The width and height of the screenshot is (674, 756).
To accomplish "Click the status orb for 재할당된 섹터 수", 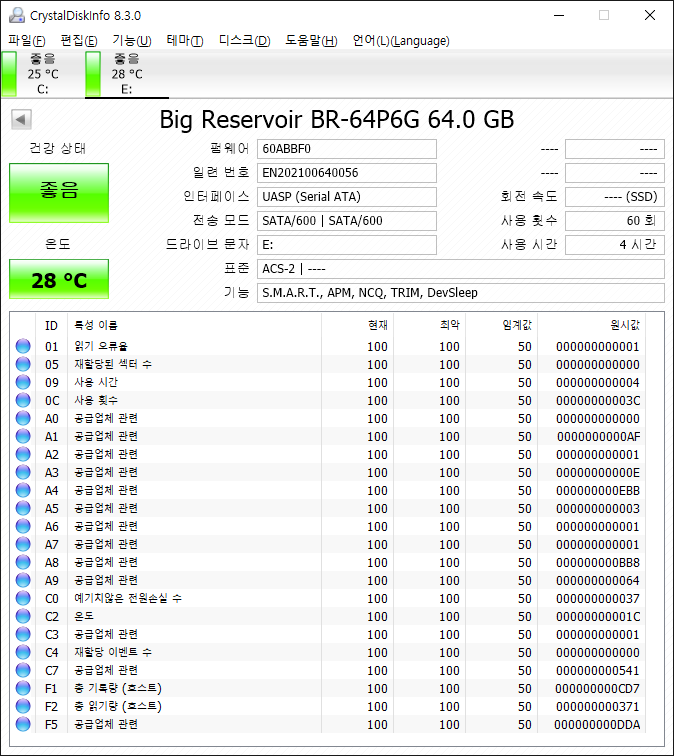I will (23, 365).
